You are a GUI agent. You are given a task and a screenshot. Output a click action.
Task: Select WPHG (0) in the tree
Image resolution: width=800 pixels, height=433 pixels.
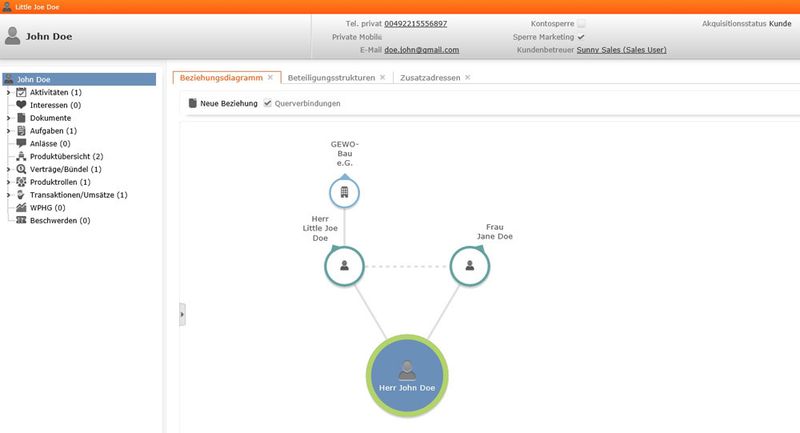(x=47, y=208)
